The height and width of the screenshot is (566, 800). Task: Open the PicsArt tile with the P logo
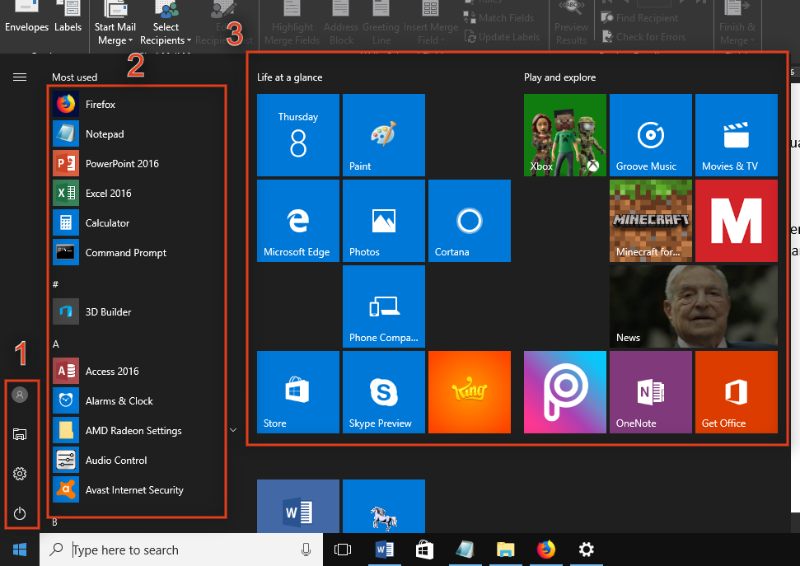565,392
